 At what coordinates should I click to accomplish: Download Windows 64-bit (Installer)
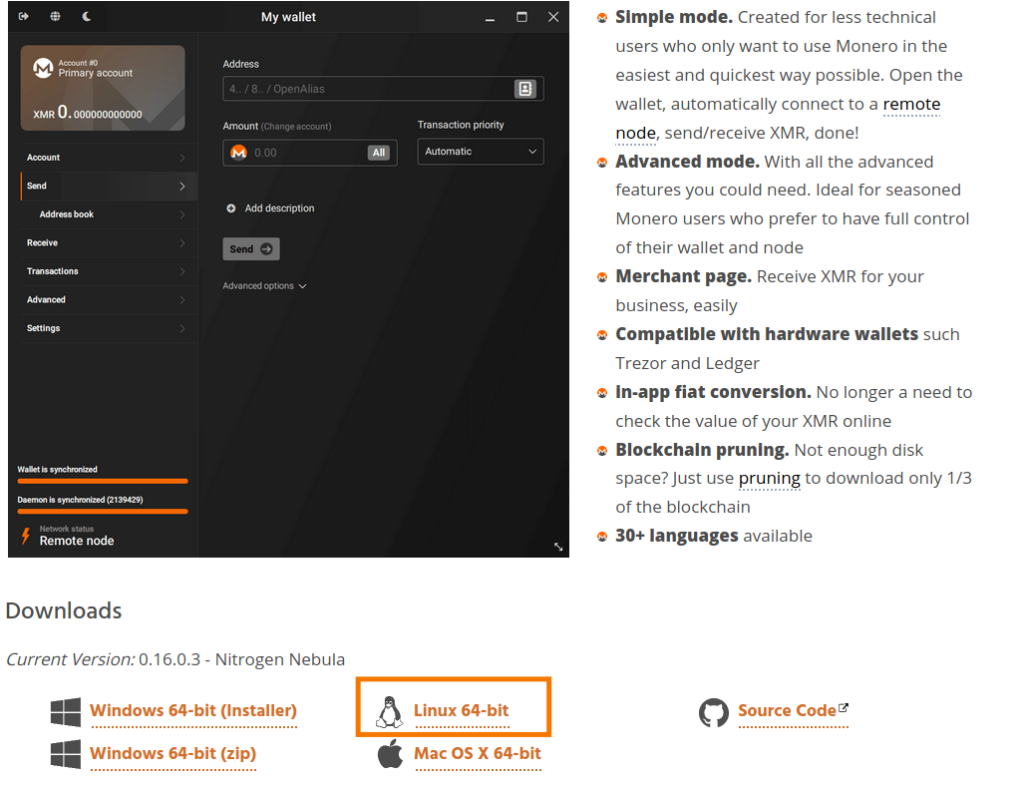[x=193, y=710]
